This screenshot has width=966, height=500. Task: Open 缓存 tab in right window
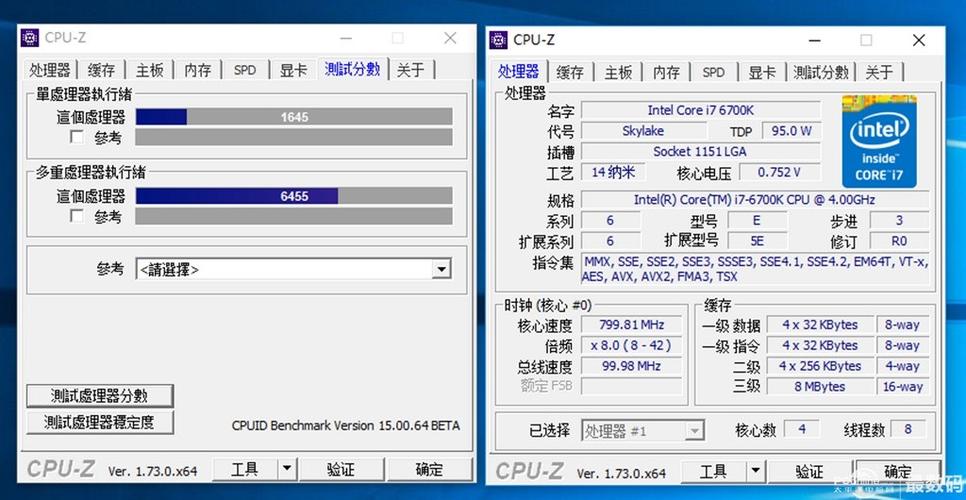(570, 73)
